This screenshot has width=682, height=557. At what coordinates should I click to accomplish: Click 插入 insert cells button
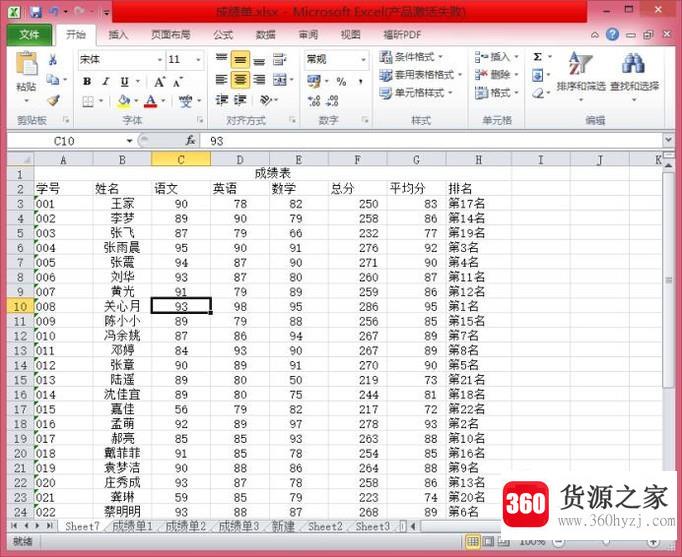coord(497,57)
